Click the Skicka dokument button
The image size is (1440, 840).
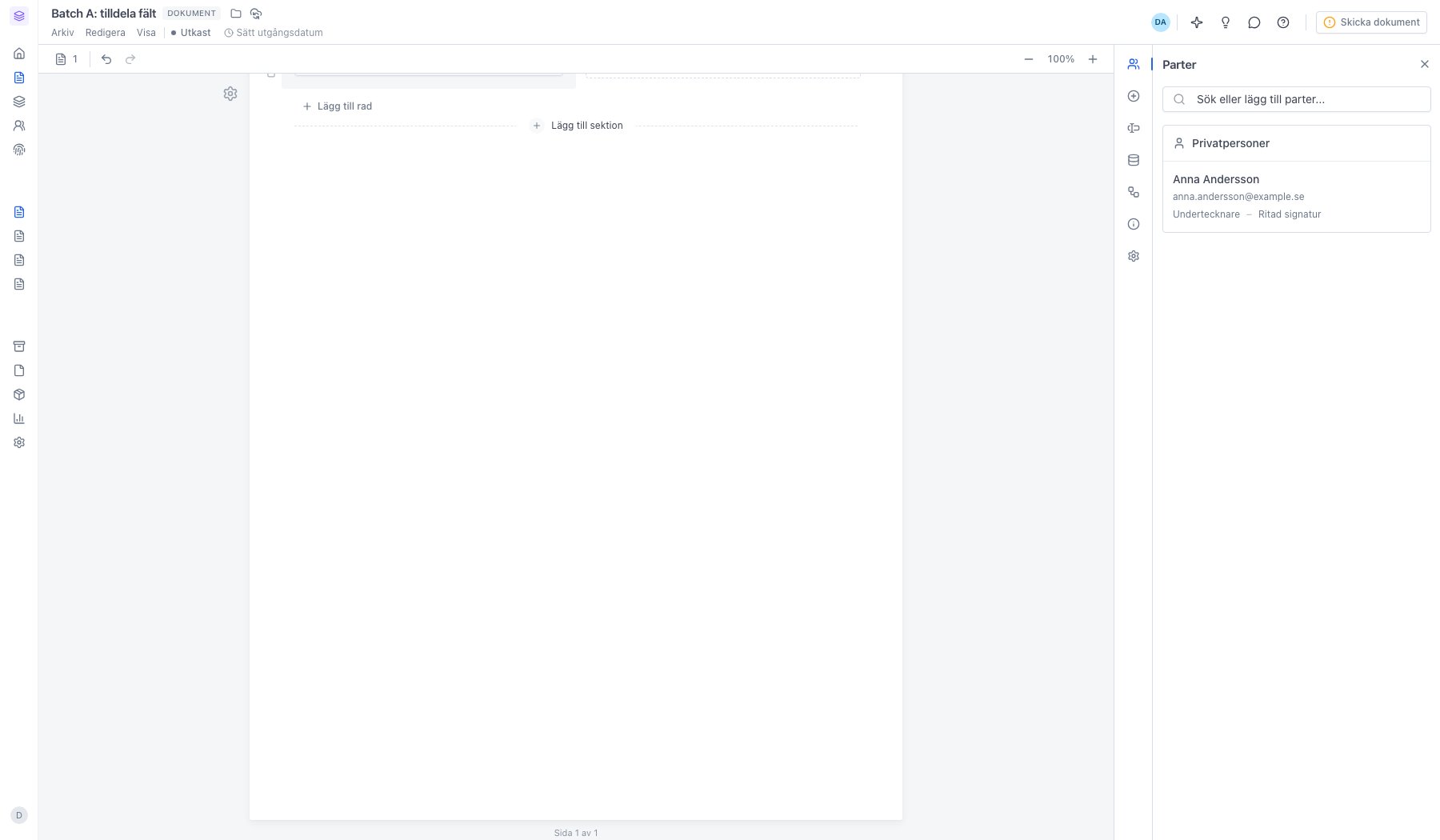(1371, 22)
